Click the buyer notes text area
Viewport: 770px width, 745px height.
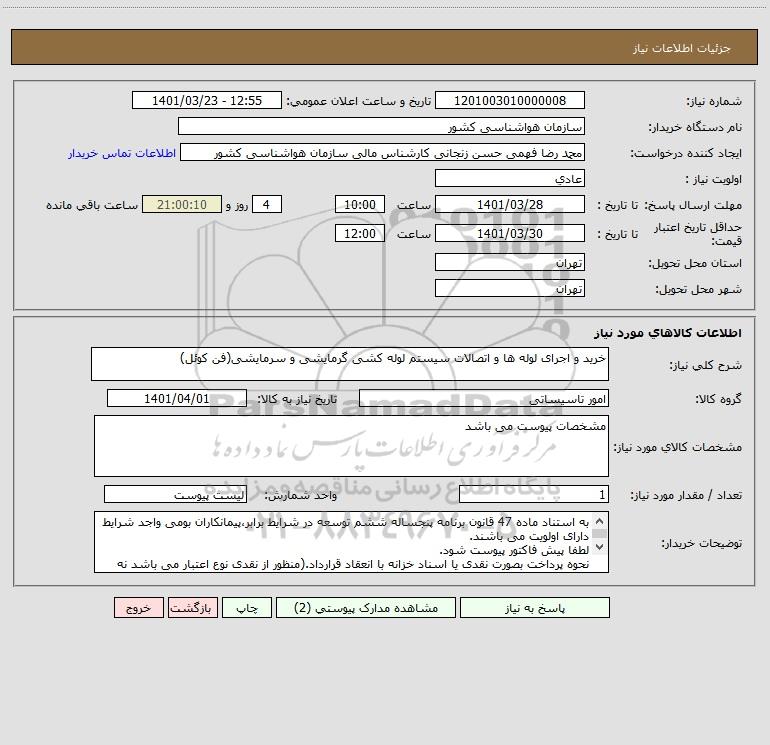coord(351,542)
